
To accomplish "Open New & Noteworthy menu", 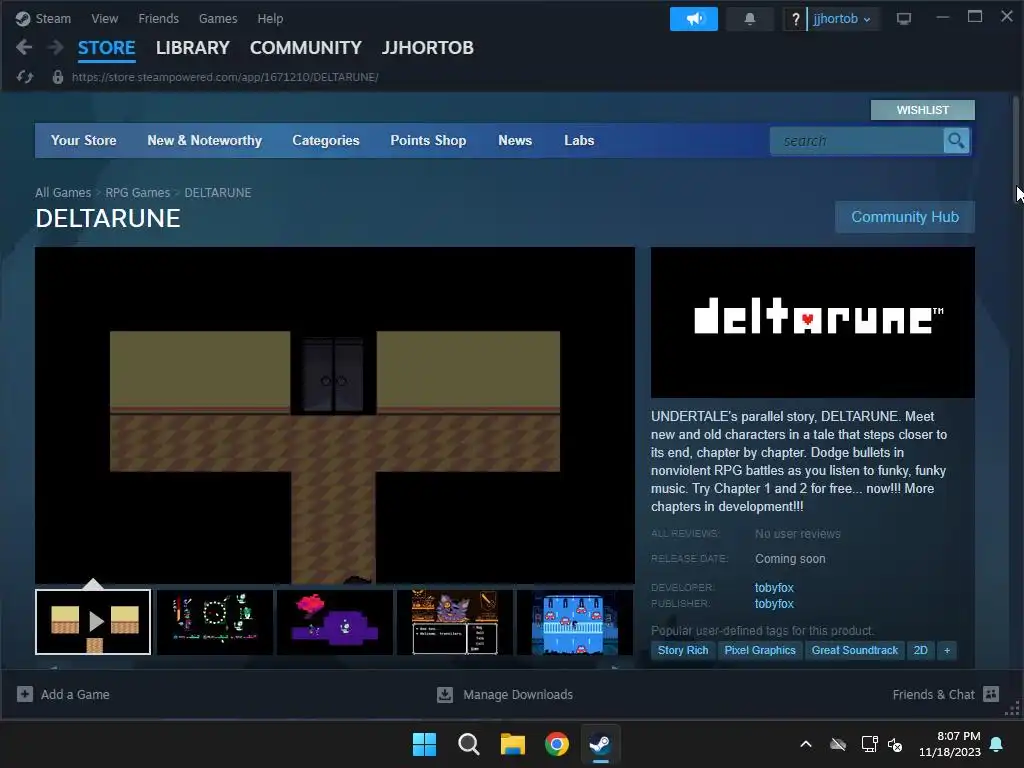I will pyautogui.click(x=204, y=140).
